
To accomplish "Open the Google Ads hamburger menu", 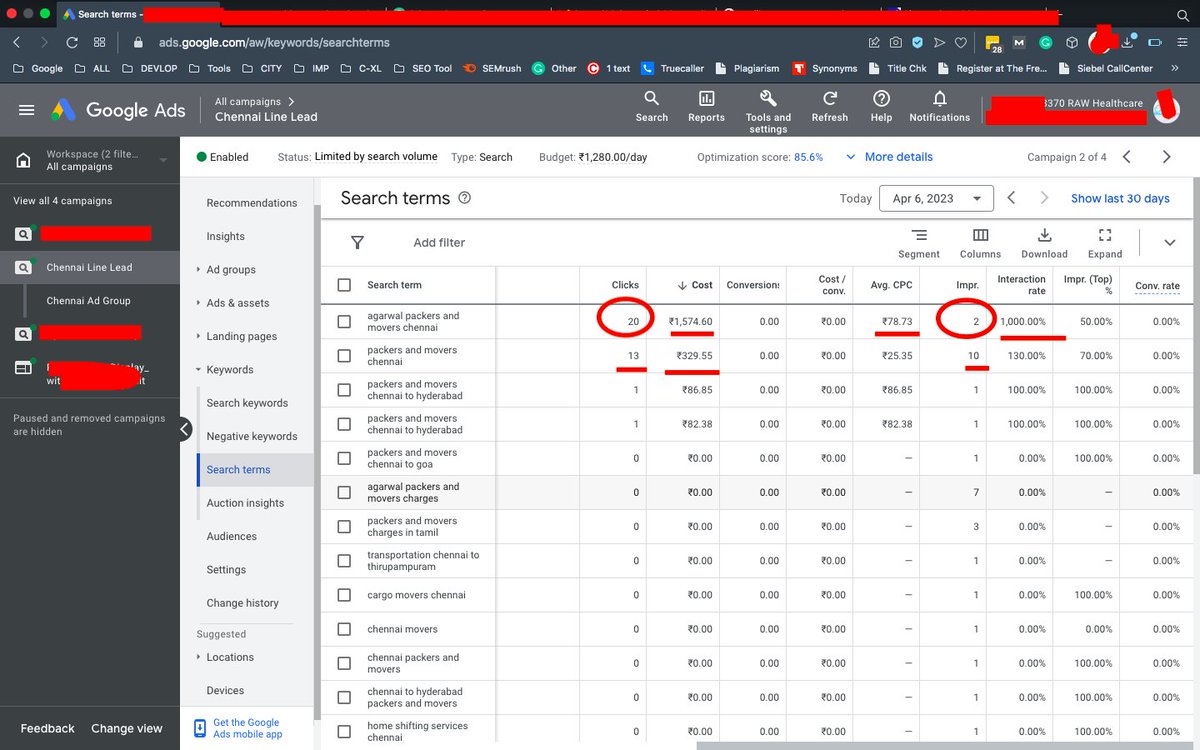I will pos(26,110).
